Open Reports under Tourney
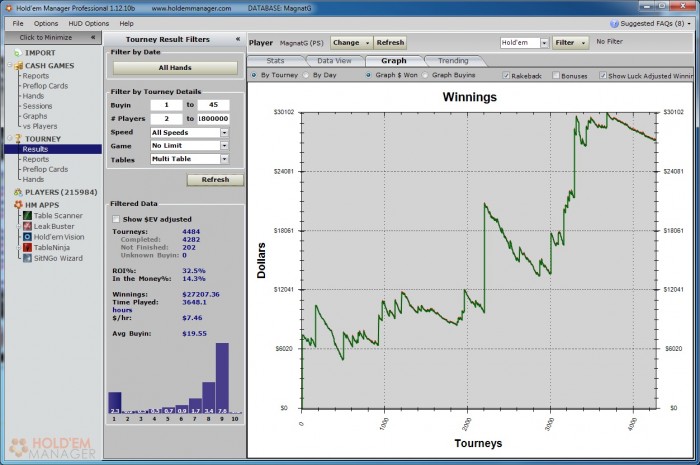This screenshot has height=465, width=700. click(36, 159)
